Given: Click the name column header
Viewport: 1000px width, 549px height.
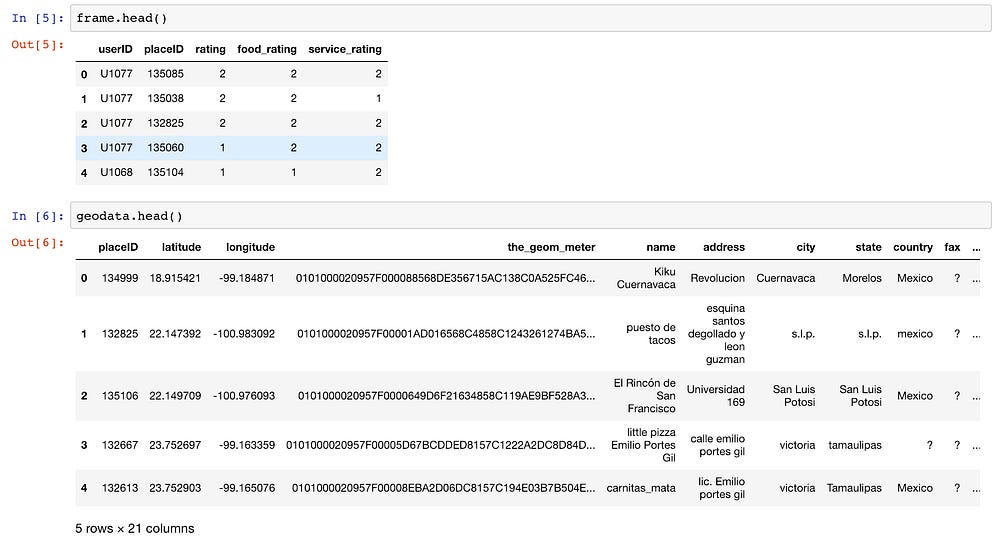Looking at the screenshot, I should tap(661, 247).
